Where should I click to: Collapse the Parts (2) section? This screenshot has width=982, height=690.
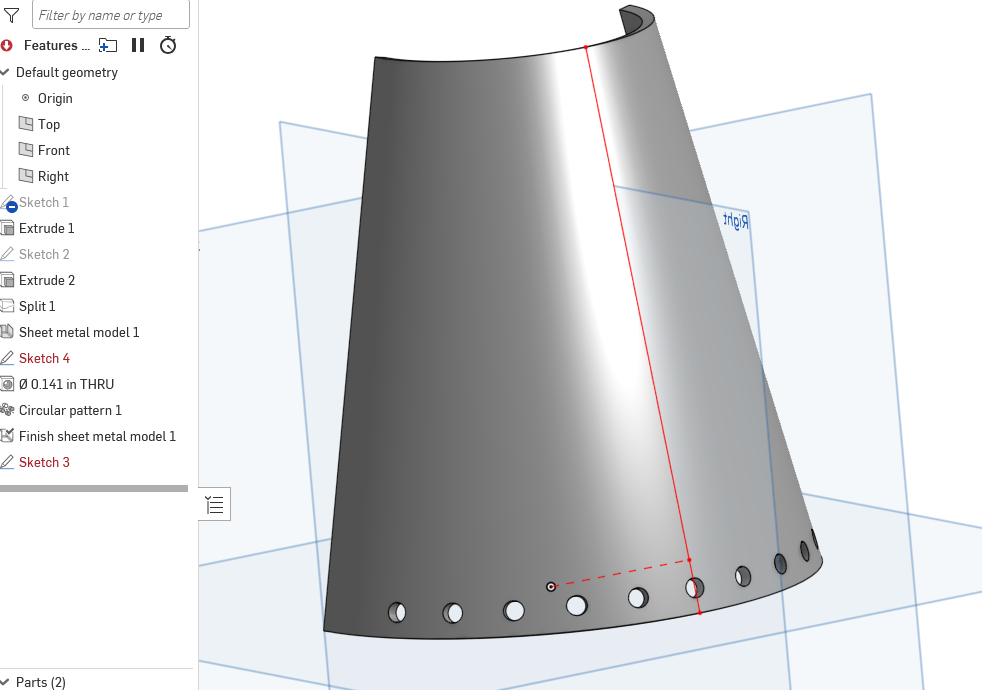5,682
